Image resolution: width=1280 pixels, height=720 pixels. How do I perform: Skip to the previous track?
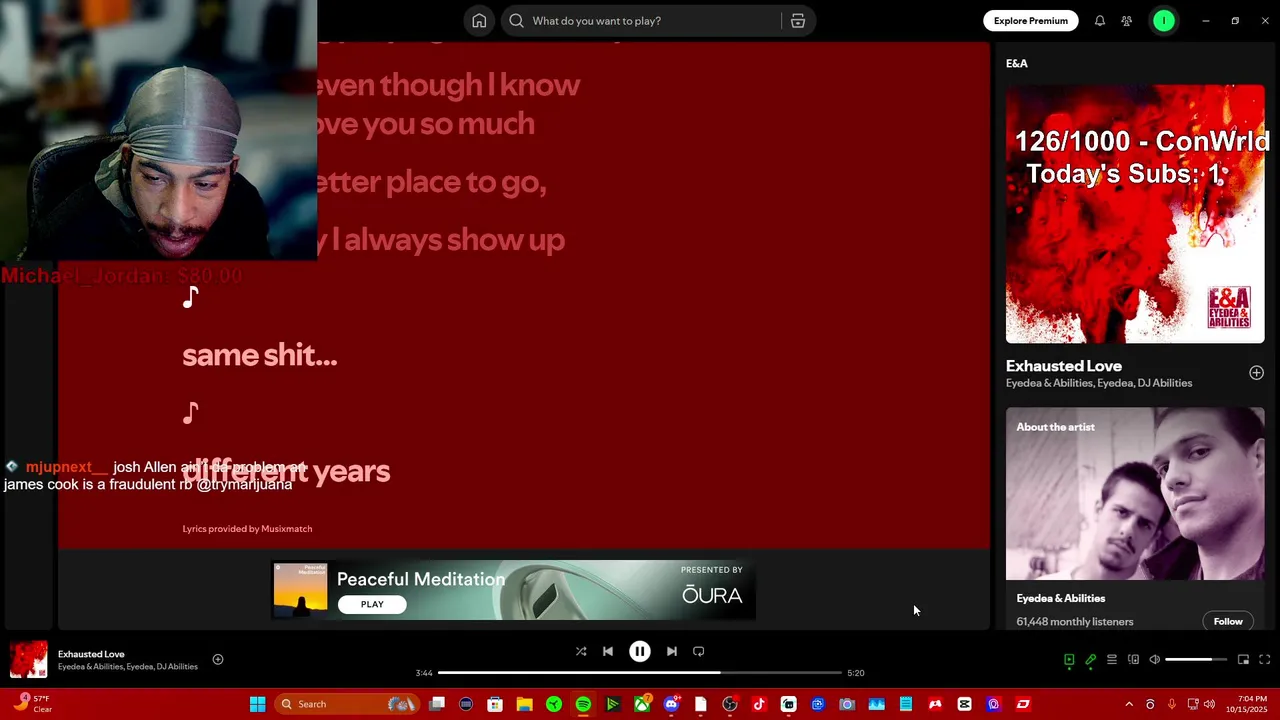(608, 651)
